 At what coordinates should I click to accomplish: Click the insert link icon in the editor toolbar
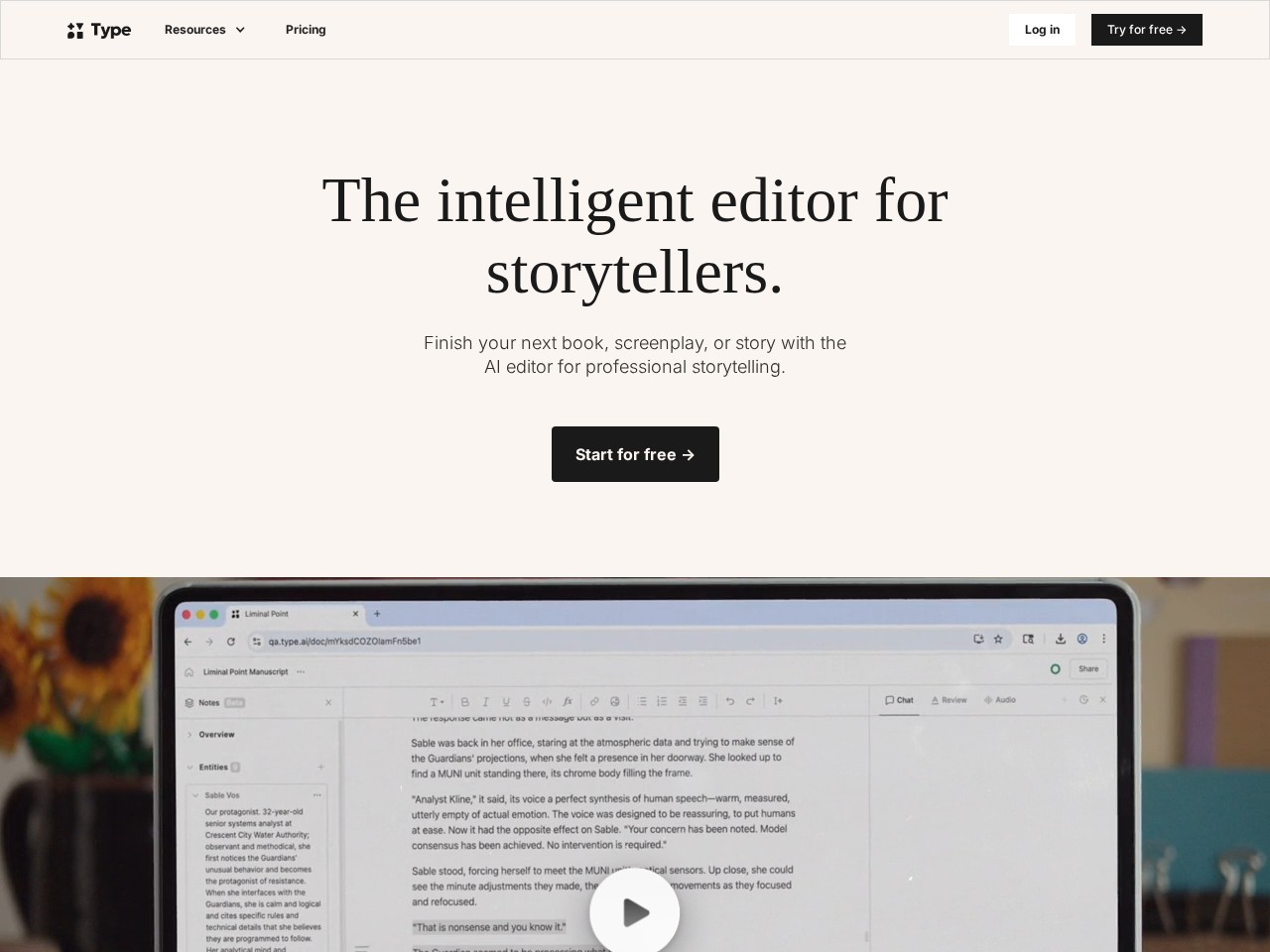pyautogui.click(x=594, y=702)
